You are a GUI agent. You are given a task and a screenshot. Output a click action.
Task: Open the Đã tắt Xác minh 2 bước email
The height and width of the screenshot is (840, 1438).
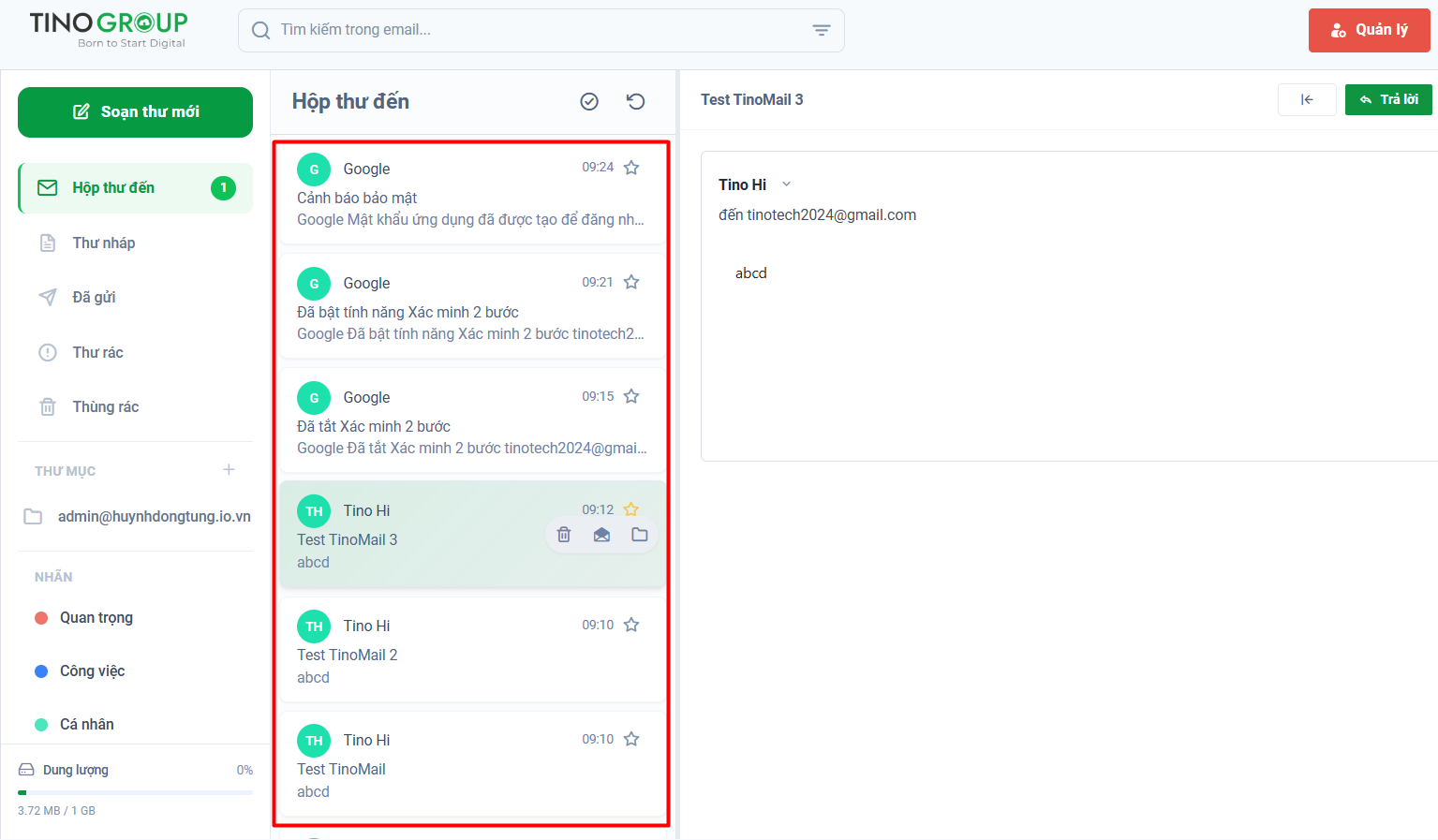click(472, 420)
